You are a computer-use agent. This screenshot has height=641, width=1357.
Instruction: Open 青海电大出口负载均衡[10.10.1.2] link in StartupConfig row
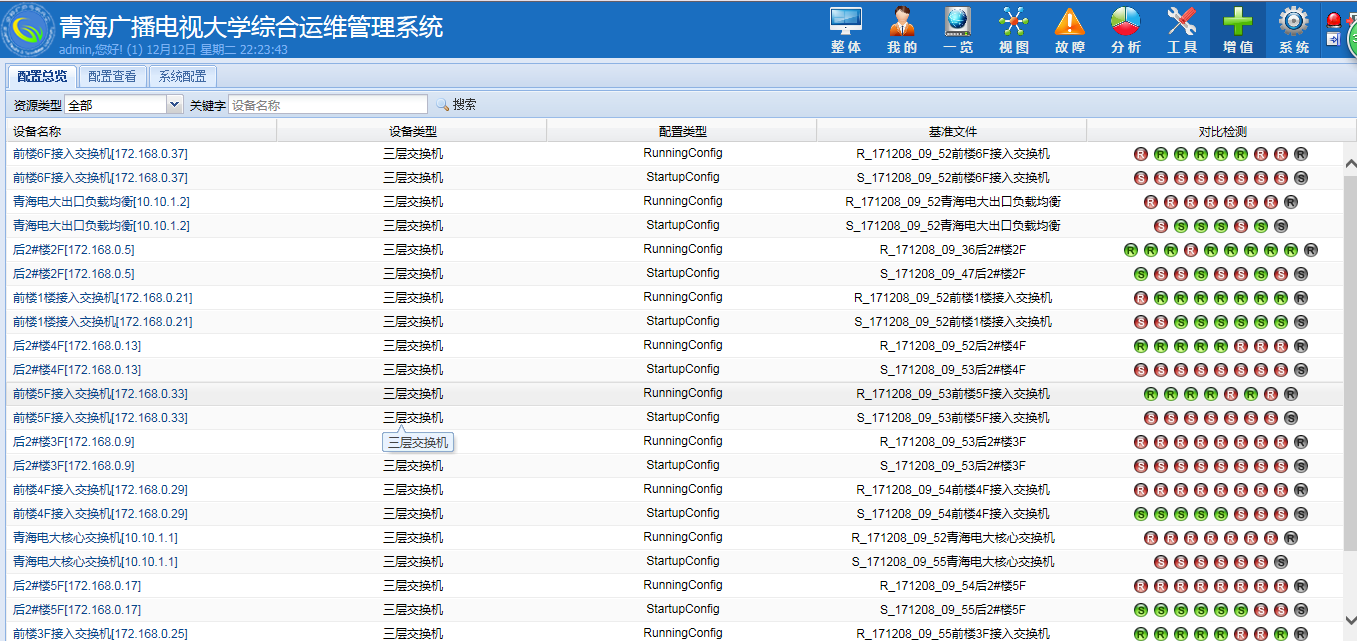[101, 226]
